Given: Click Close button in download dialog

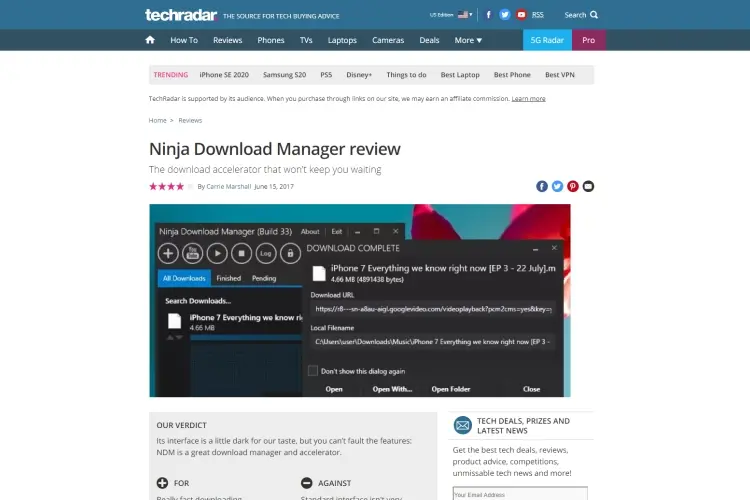Looking at the screenshot, I should pyautogui.click(x=531, y=389).
